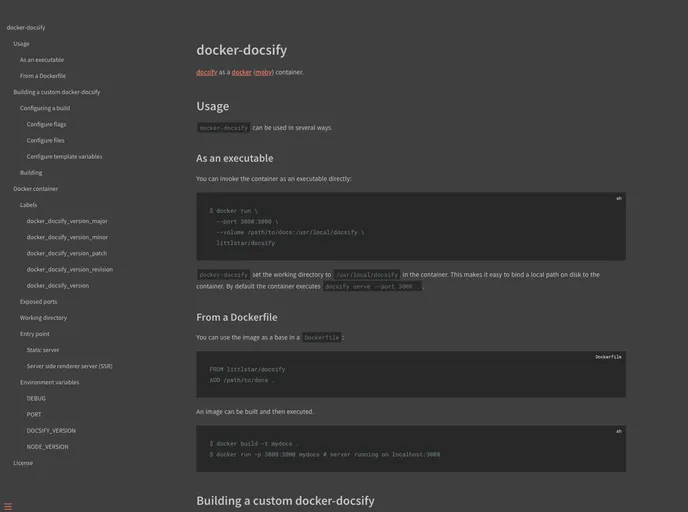Image resolution: width=688 pixels, height=512 pixels.
Task: Navigate to Configuring a build
Action: tap(45, 108)
